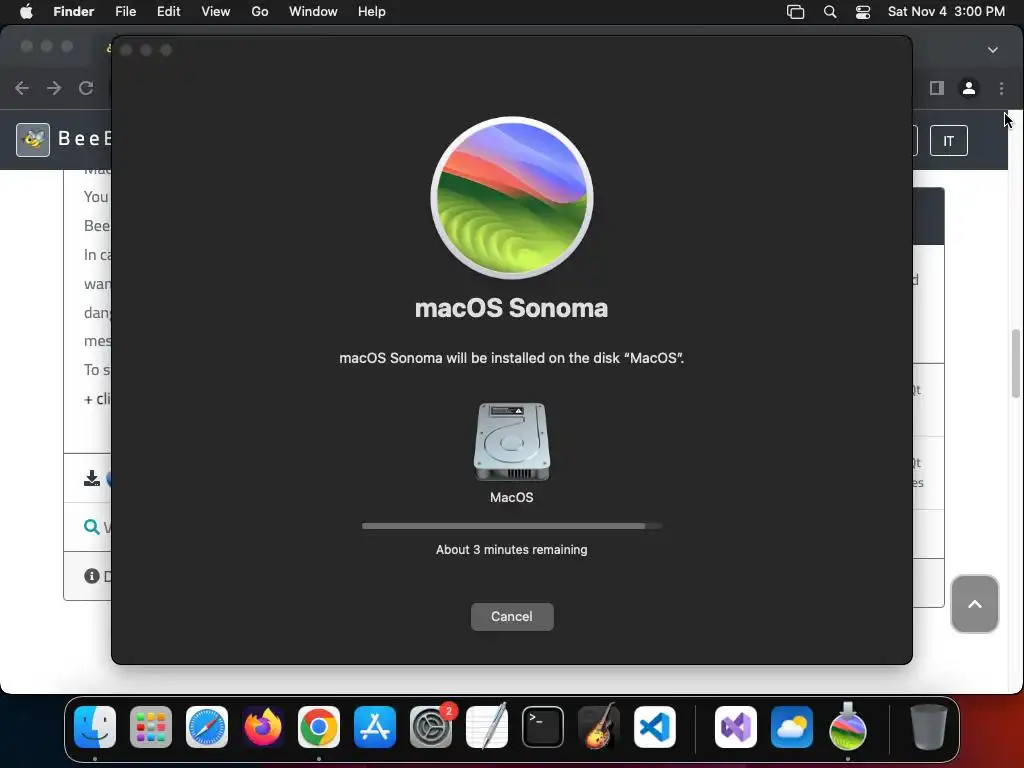Click the scroll-to-top arrow button
This screenshot has width=1024, height=768.
pyautogui.click(x=974, y=604)
